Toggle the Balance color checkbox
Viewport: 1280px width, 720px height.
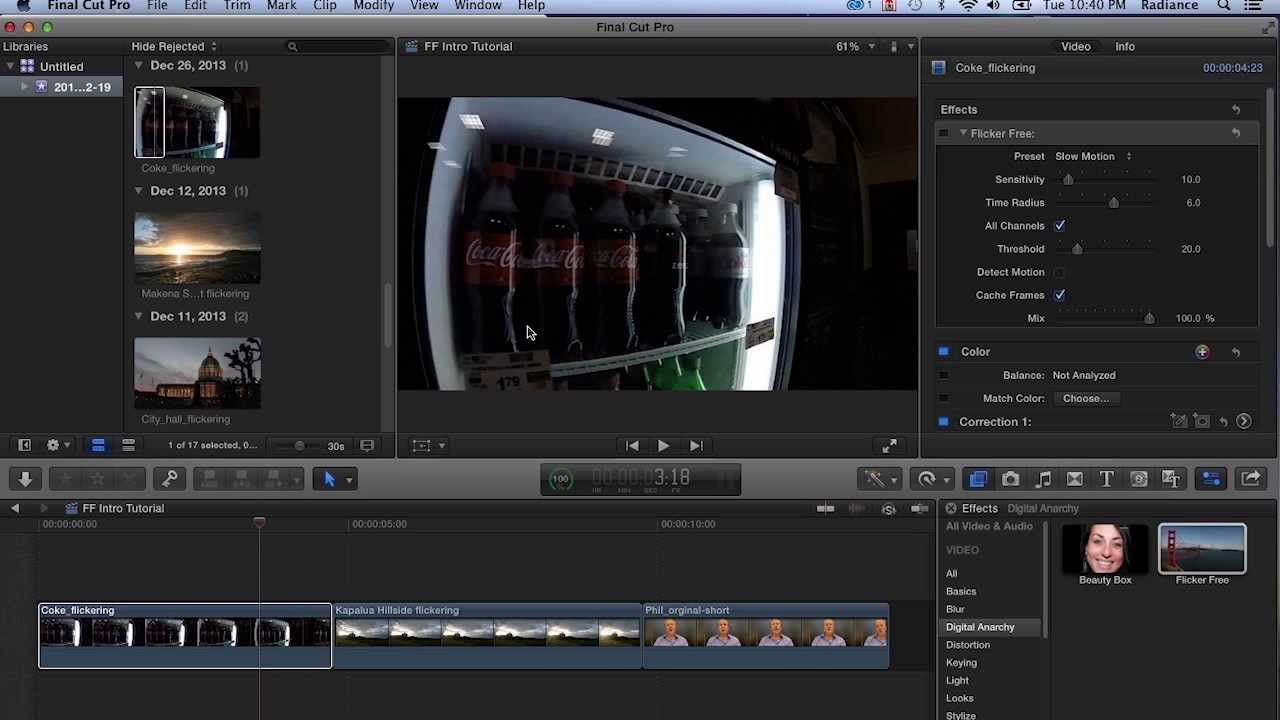tap(943, 375)
